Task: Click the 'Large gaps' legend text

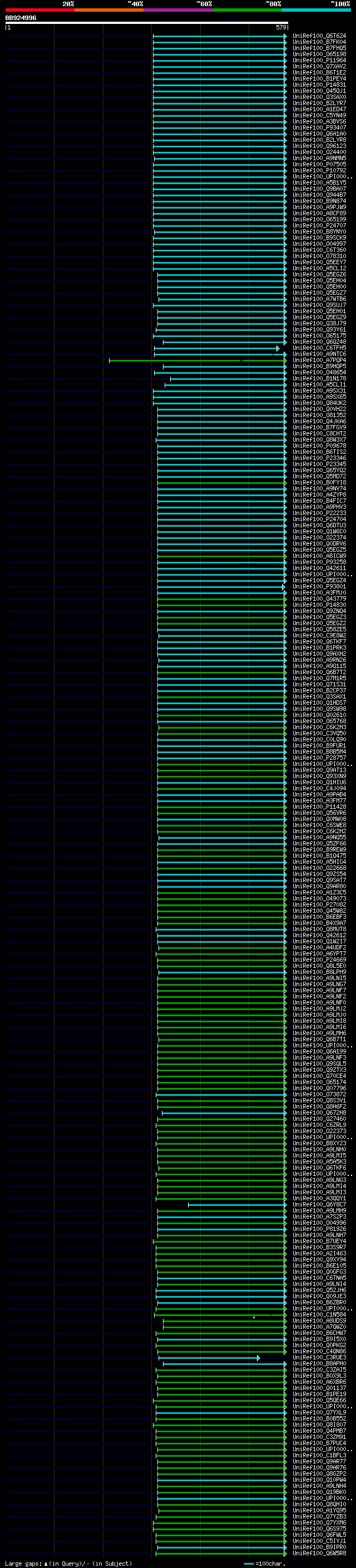Action: (24, 1563)
